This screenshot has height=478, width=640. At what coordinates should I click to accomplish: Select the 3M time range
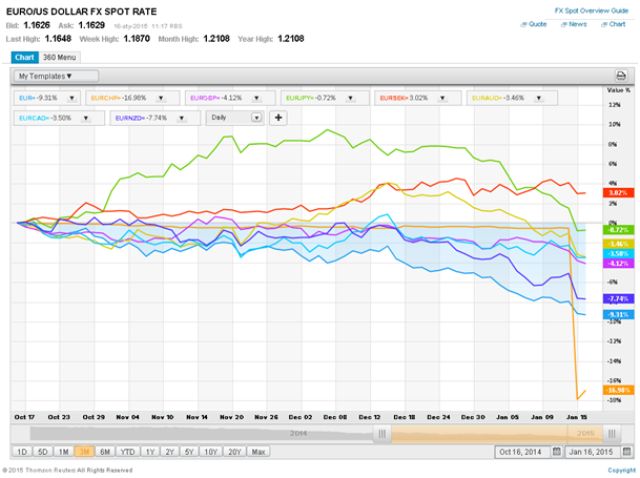[84, 451]
